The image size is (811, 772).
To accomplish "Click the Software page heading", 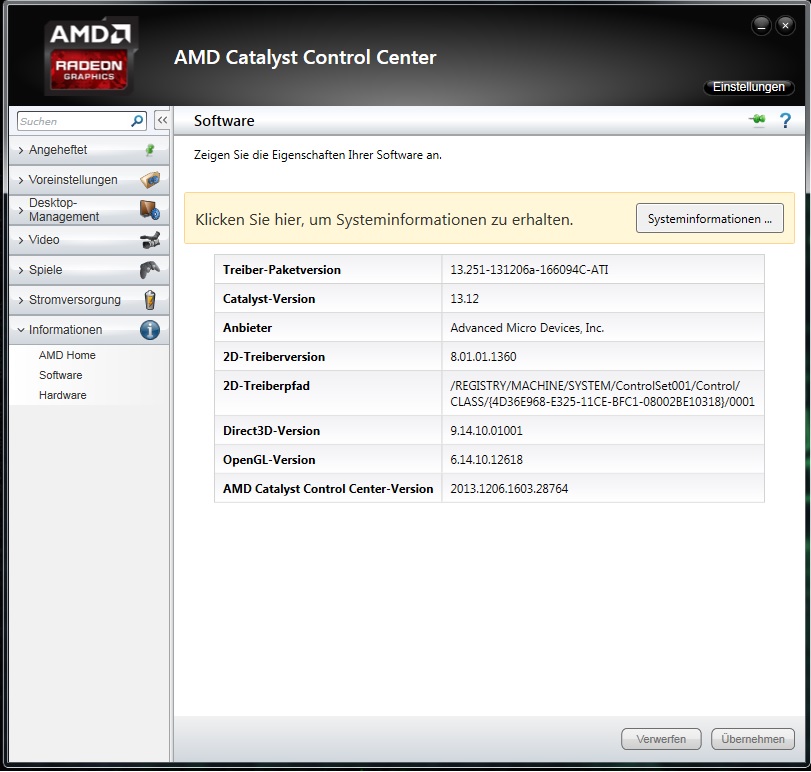I will (224, 120).
